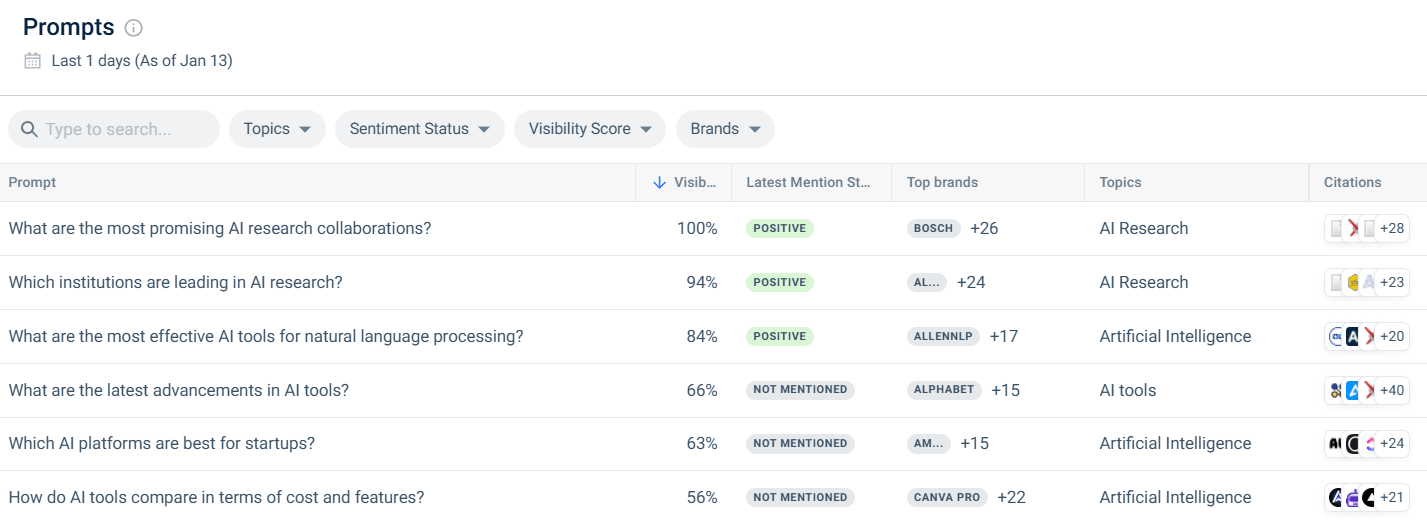Click the BOSCH brand tag
Viewport: 1427px width, 523px height.
pyautogui.click(x=934, y=228)
